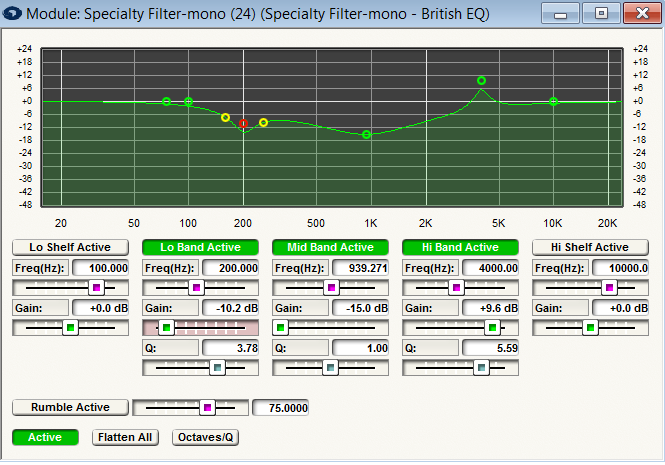Disable the Mid Band Active button
Viewport: 665px width, 465px height.
[330, 247]
